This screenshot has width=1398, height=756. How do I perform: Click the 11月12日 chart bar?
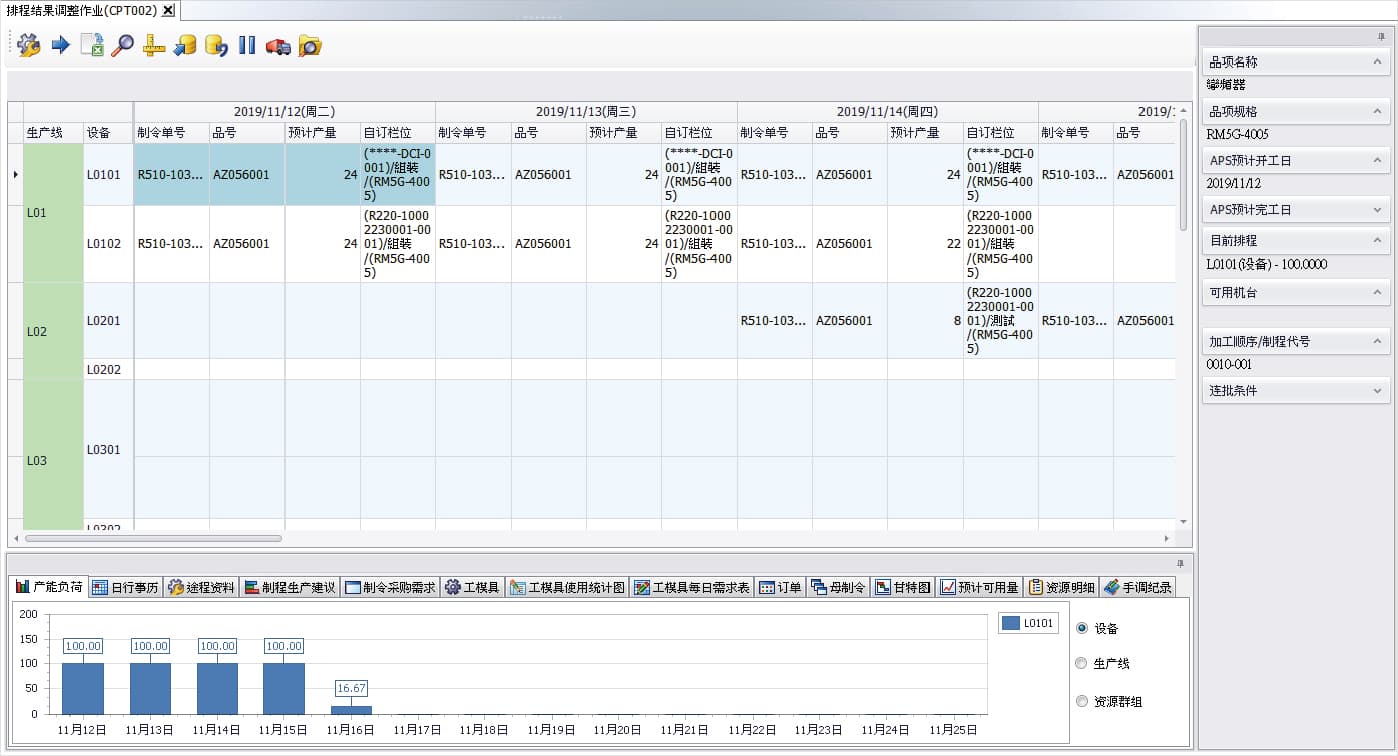[x=82, y=688]
